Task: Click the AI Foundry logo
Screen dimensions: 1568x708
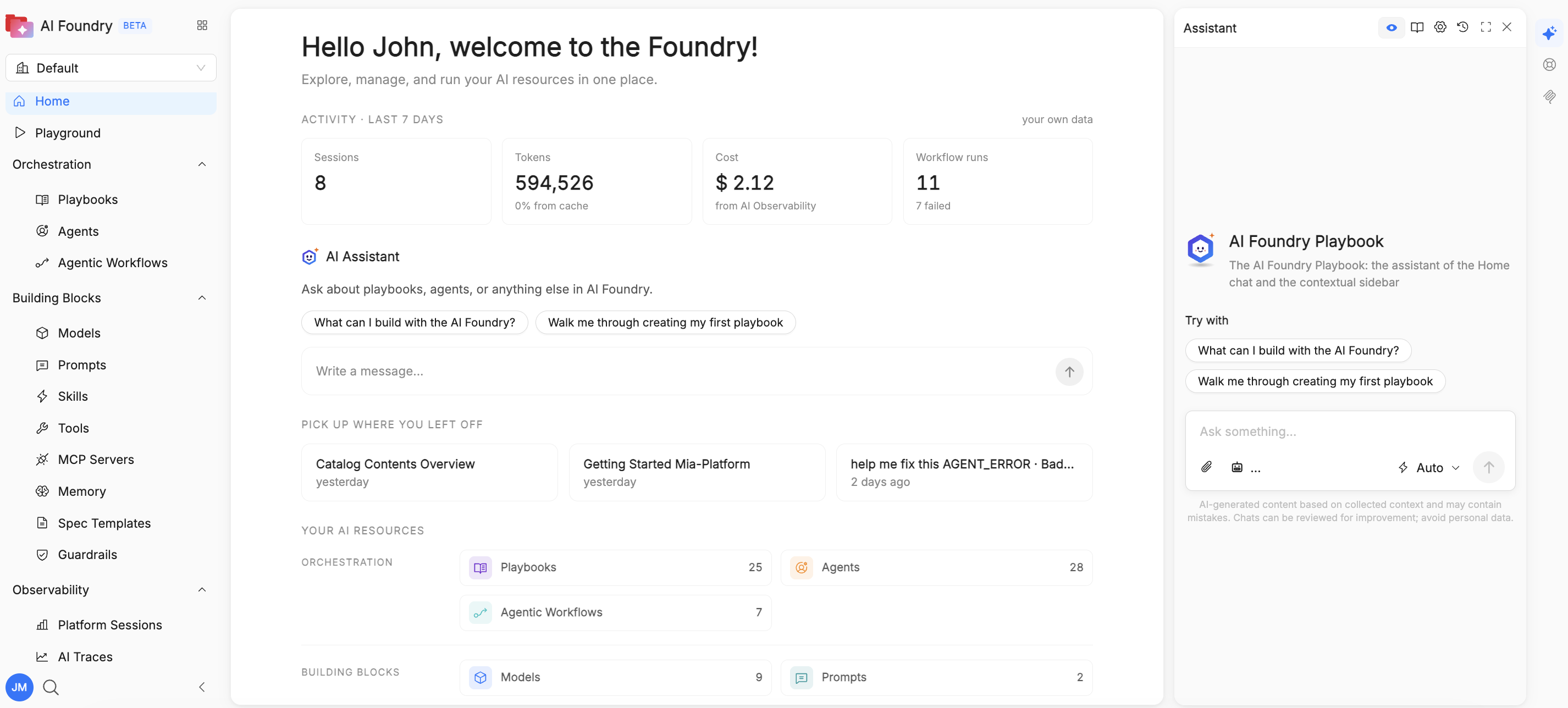Action: tap(19, 26)
